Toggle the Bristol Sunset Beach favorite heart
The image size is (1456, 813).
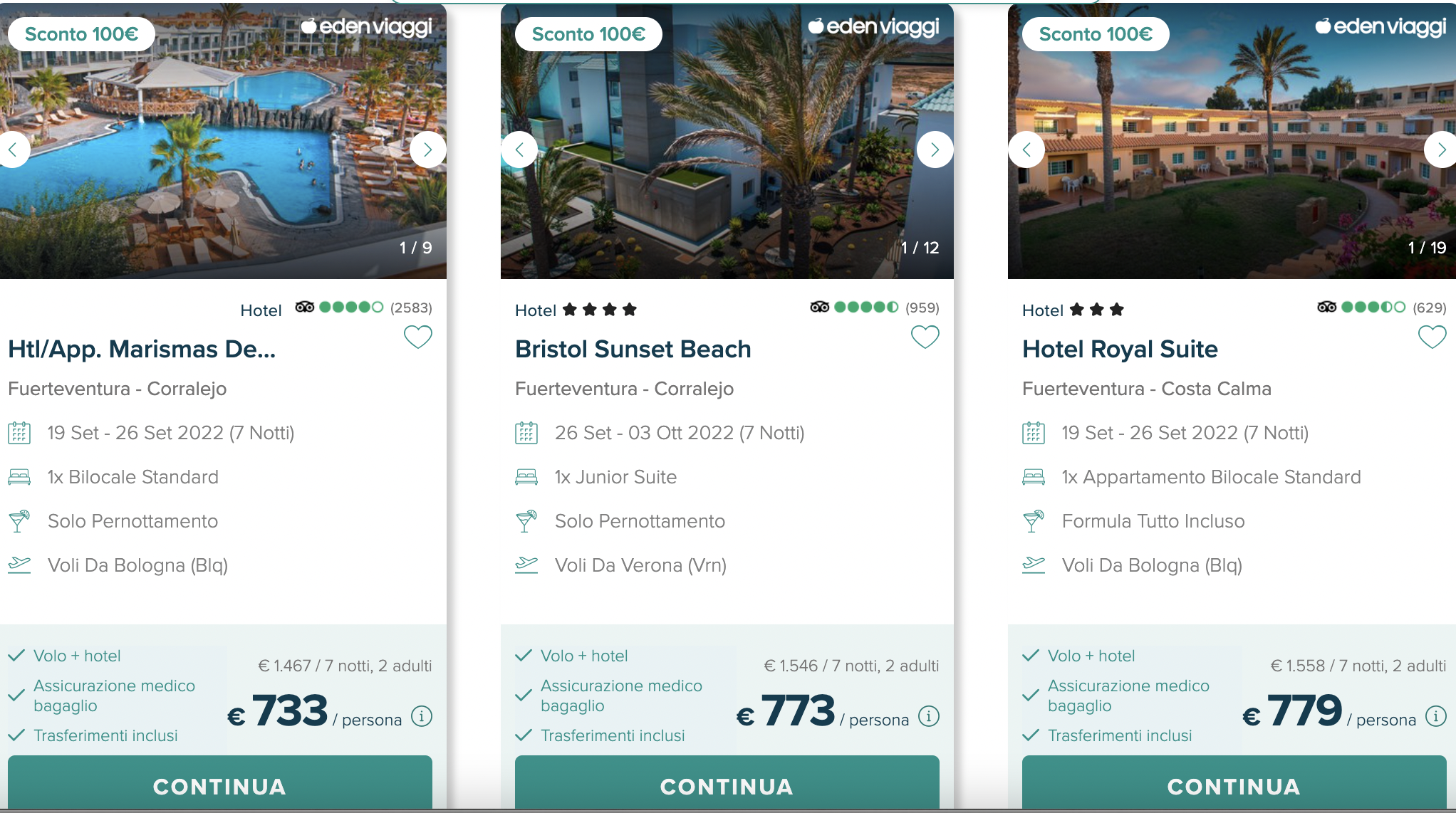click(925, 337)
